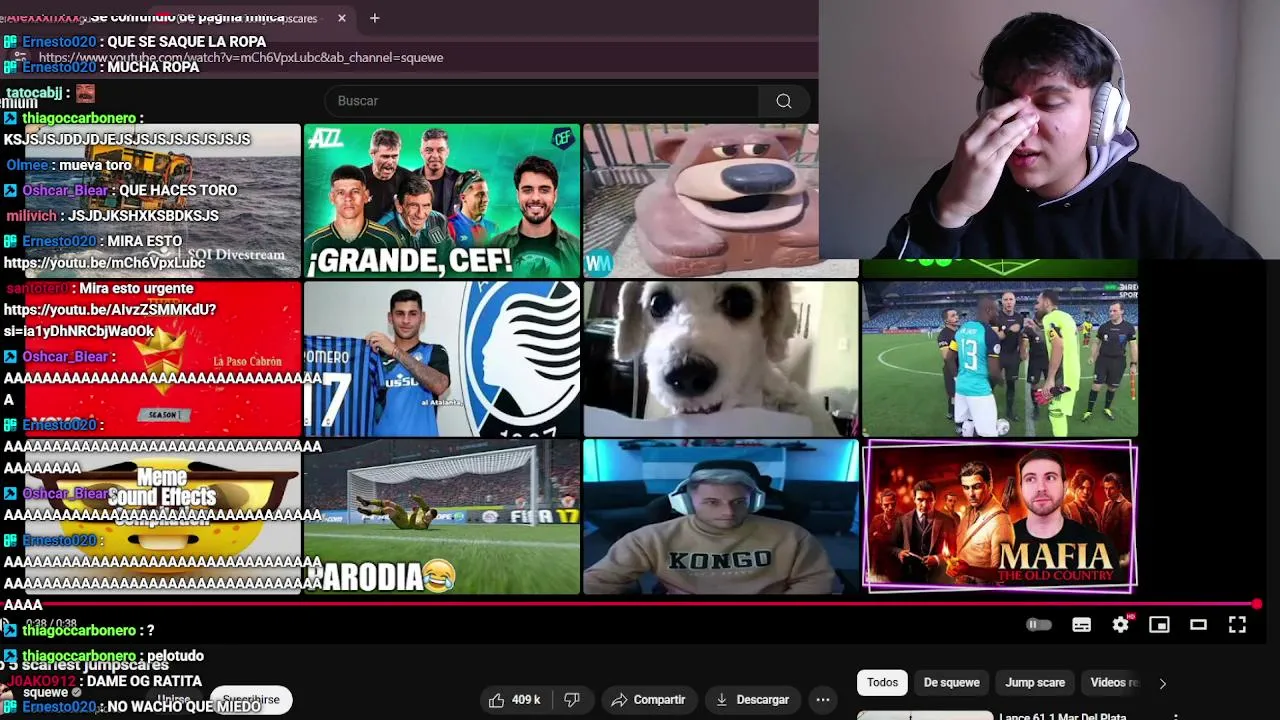Select the Todos filter chip
The image size is (1280, 720).
pos(882,682)
